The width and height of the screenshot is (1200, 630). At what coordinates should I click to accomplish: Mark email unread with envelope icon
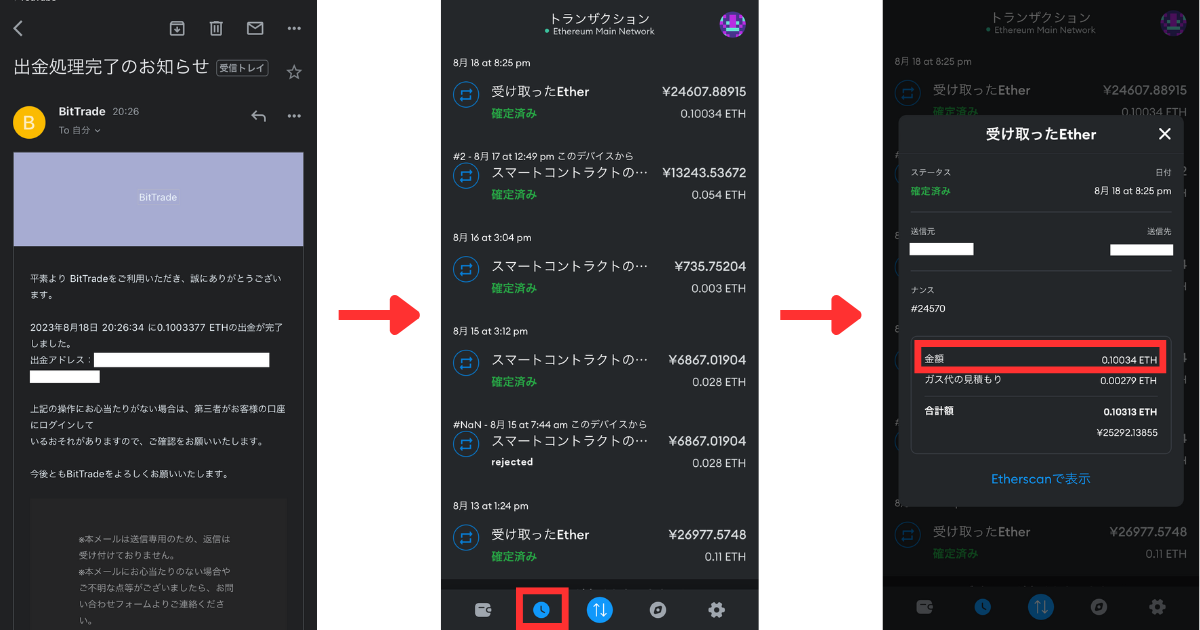255,28
